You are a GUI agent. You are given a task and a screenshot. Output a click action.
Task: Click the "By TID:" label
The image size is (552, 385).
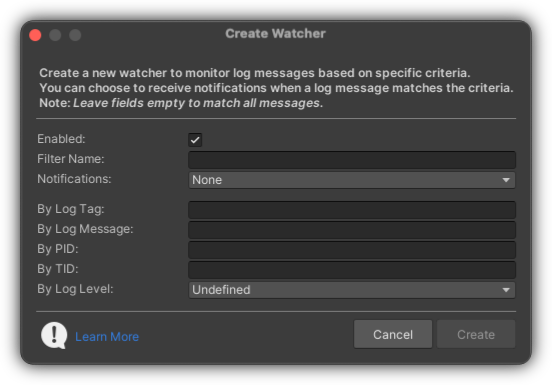(x=58, y=269)
